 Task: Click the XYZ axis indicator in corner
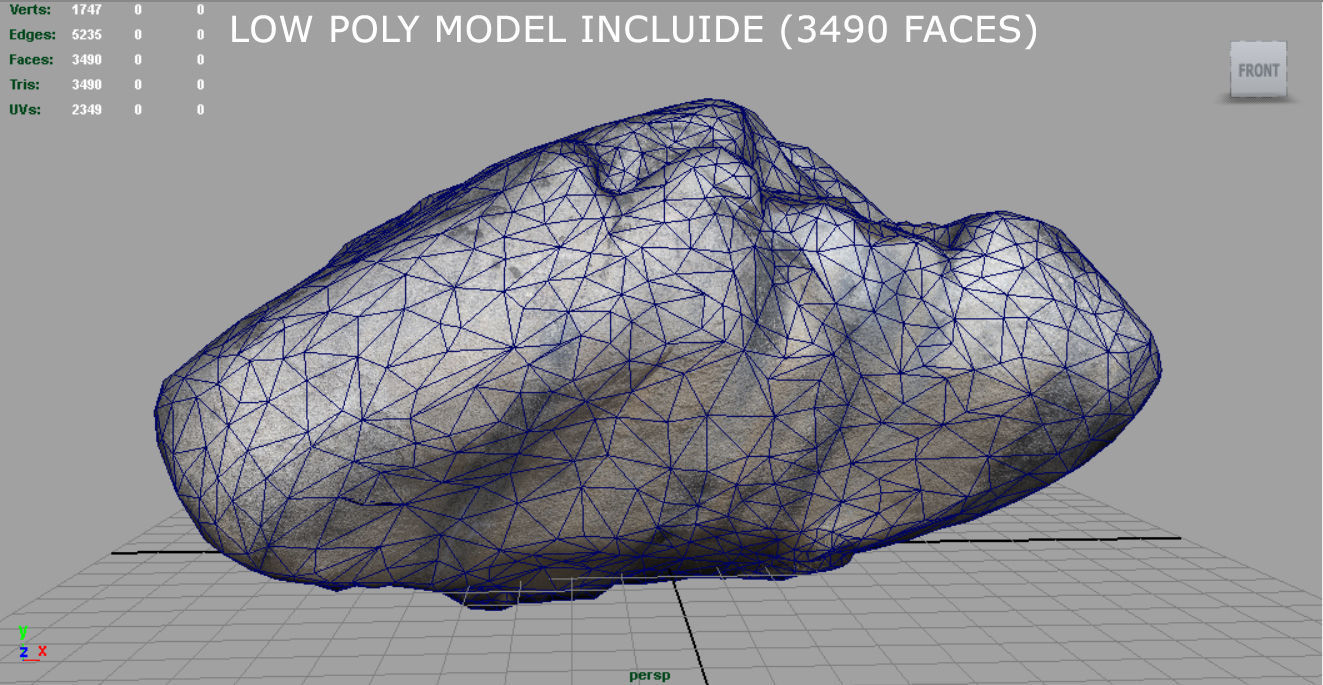point(32,643)
